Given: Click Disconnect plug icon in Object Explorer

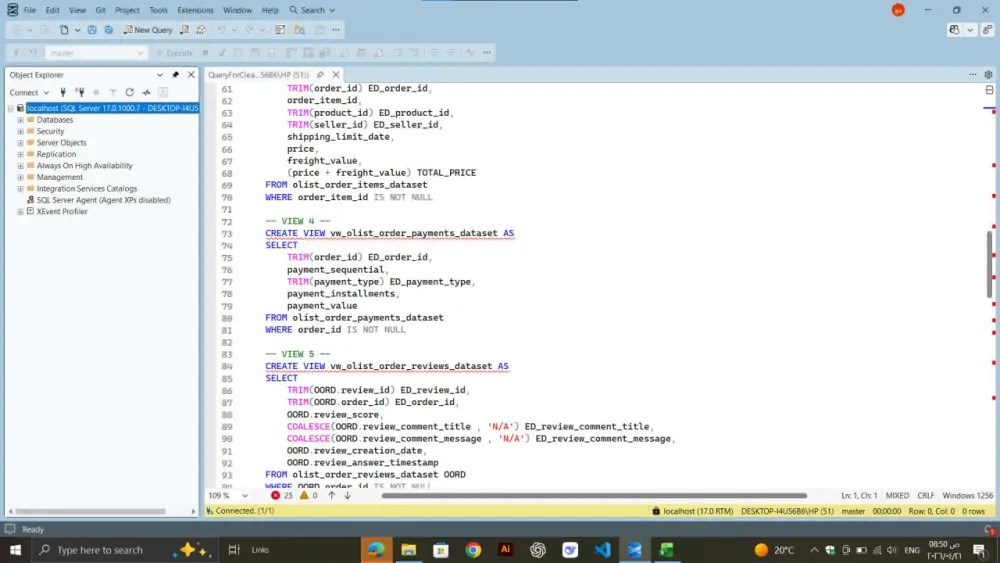Looking at the screenshot, I should (80, 92).
